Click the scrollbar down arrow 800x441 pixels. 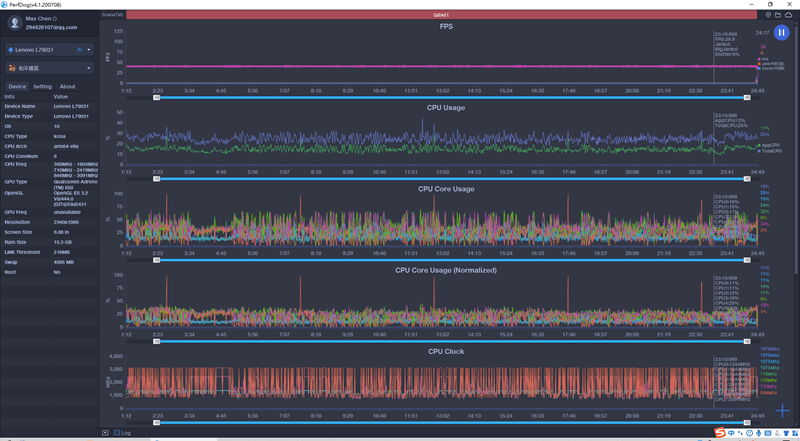click(796, 424)
